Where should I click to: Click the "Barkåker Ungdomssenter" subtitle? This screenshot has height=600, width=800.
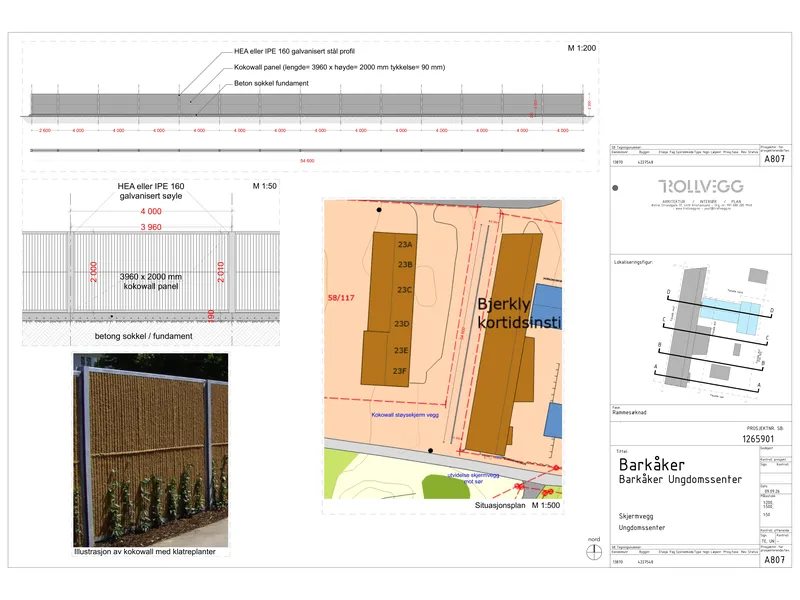(x=680, y=480)
